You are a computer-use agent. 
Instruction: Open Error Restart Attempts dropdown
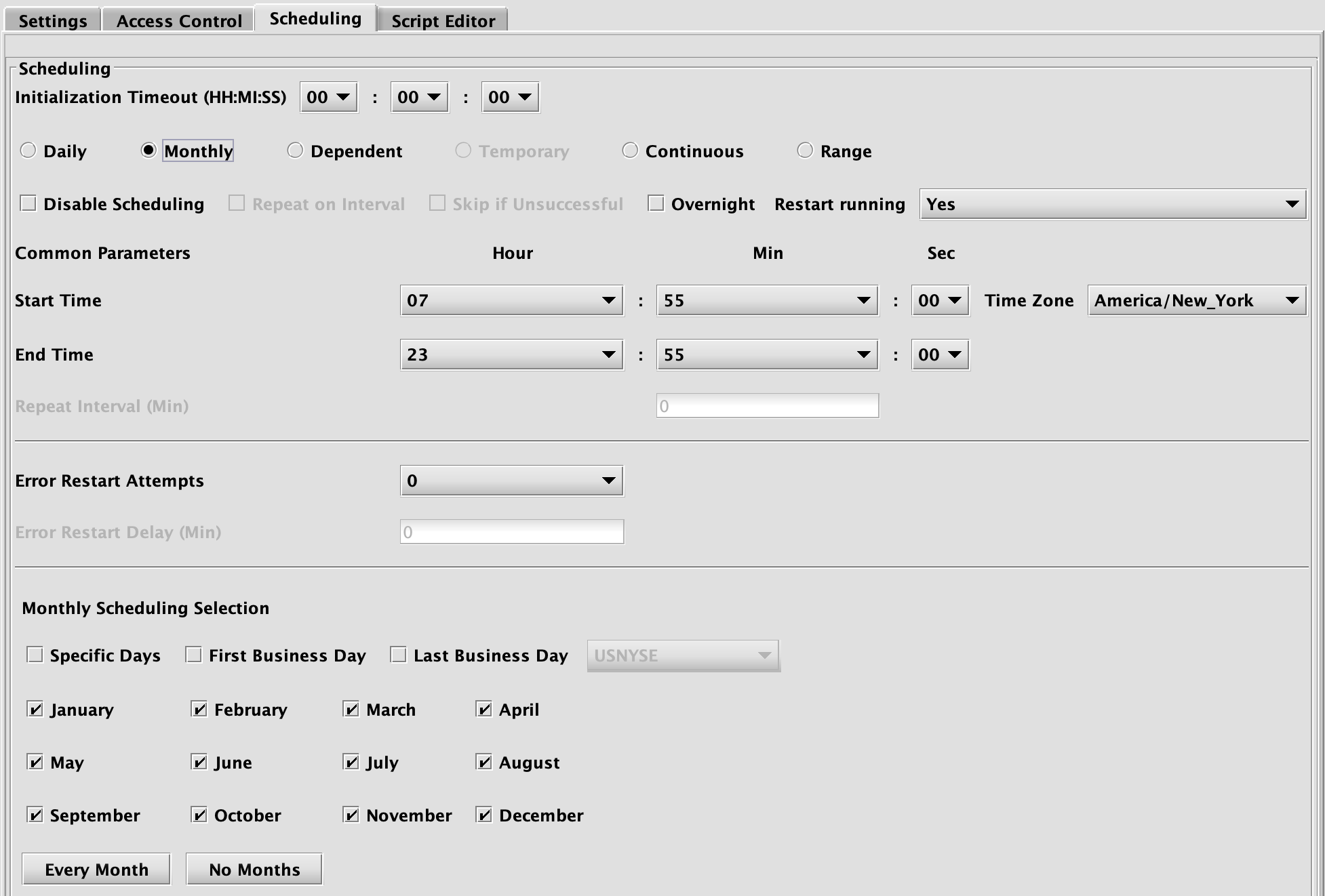pos(511,481)
